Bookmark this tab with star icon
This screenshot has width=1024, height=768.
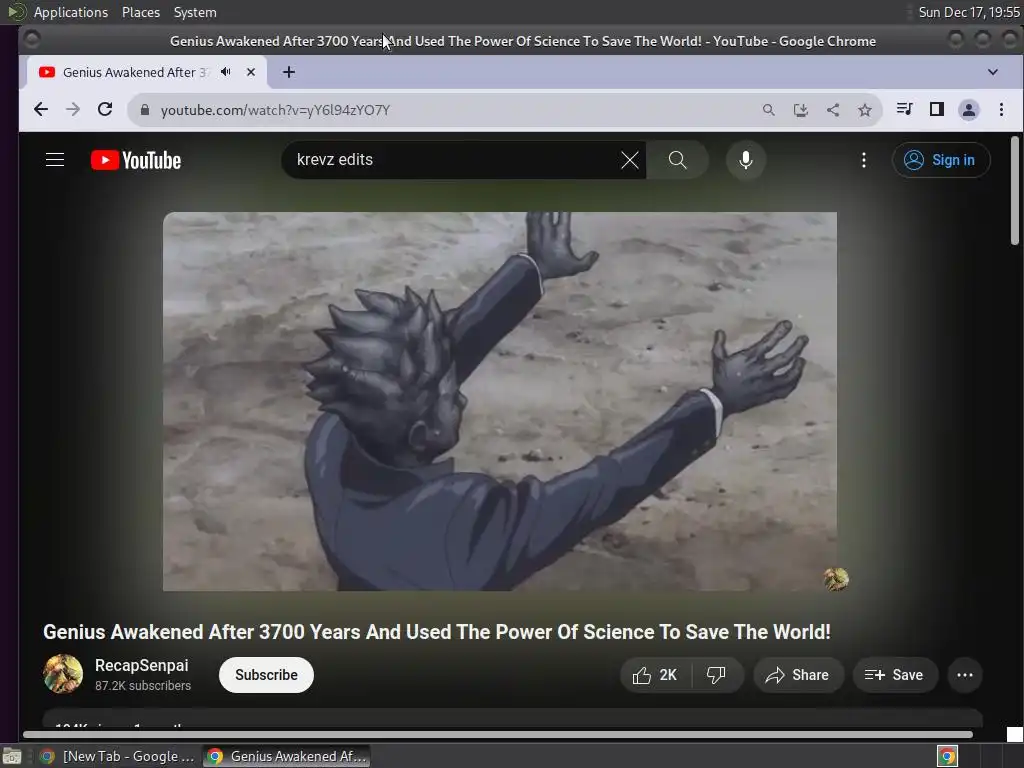pos(865,110)
